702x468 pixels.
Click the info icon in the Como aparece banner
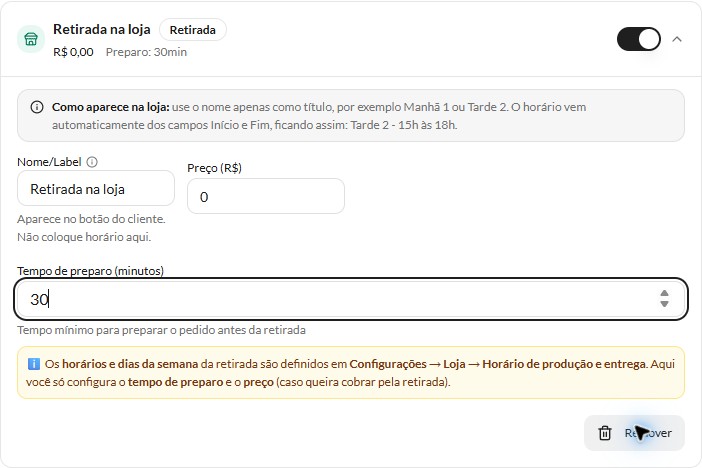[x=37, y=107]
